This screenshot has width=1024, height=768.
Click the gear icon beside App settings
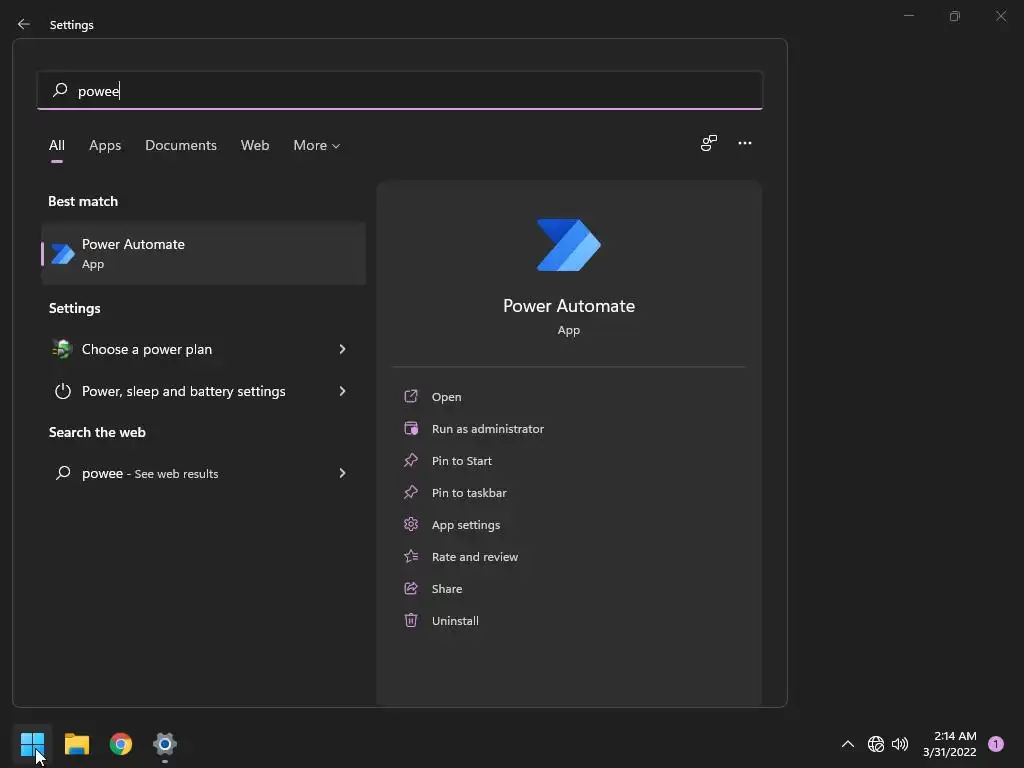pyautogui.click(x=411, y=524)
